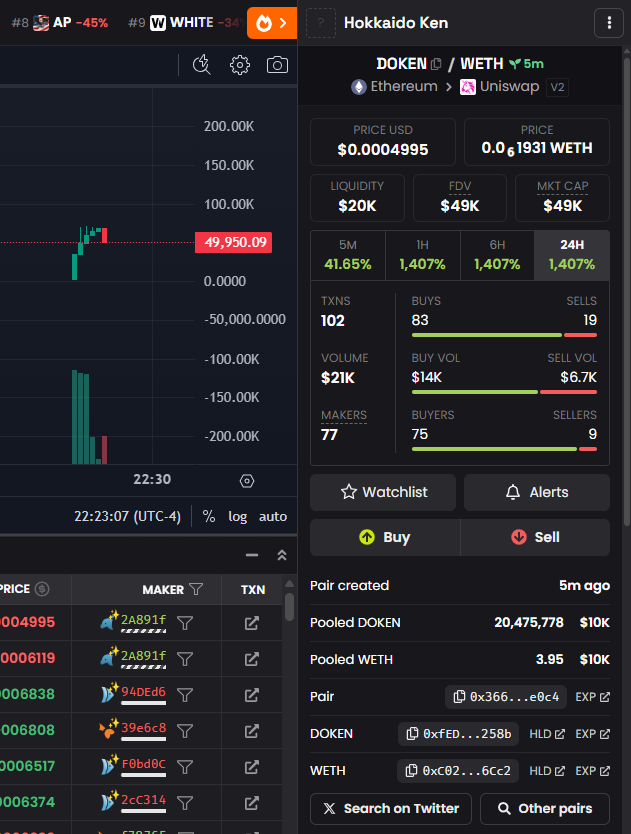Click the FDV value box
The image size is (631, 834).
tap(460, 198)
